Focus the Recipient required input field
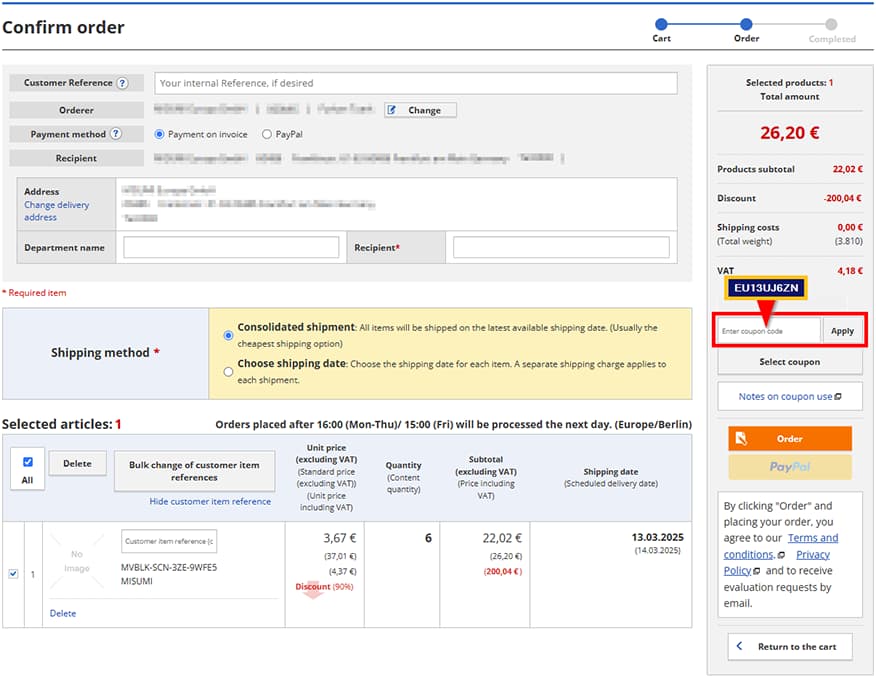 (561, 247)
